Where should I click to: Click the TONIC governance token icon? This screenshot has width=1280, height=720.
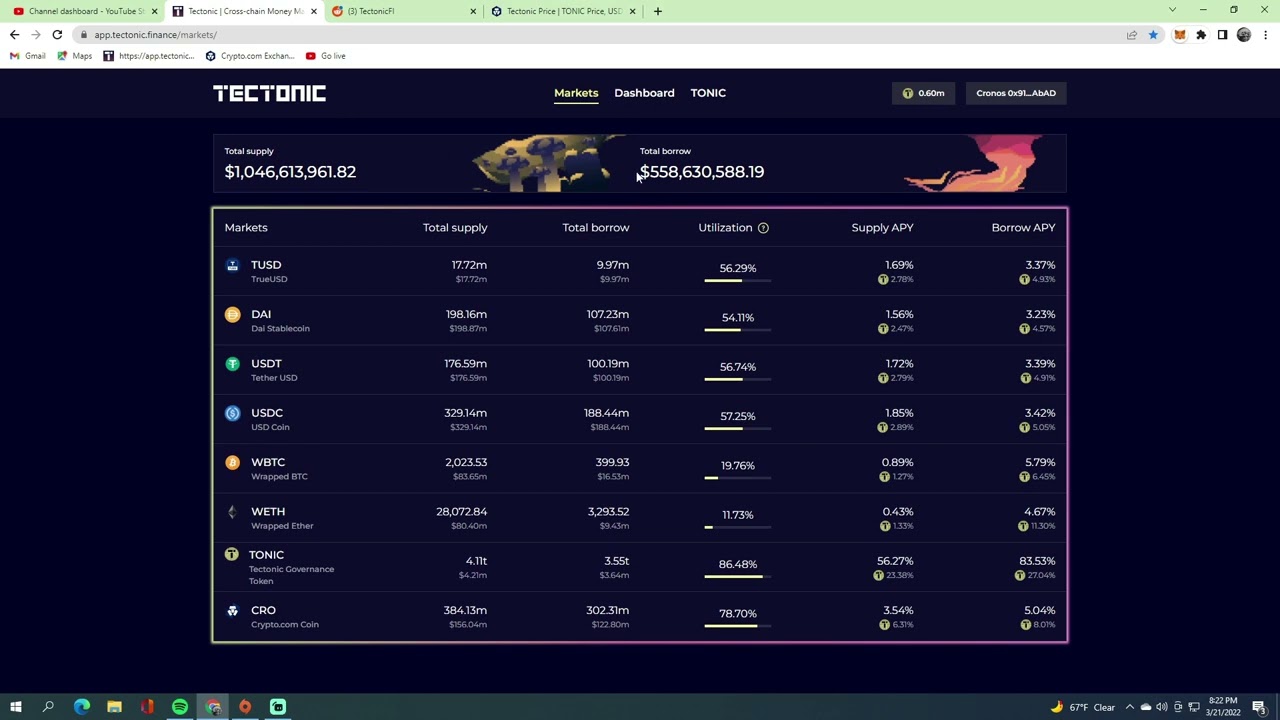pos(231,554)
